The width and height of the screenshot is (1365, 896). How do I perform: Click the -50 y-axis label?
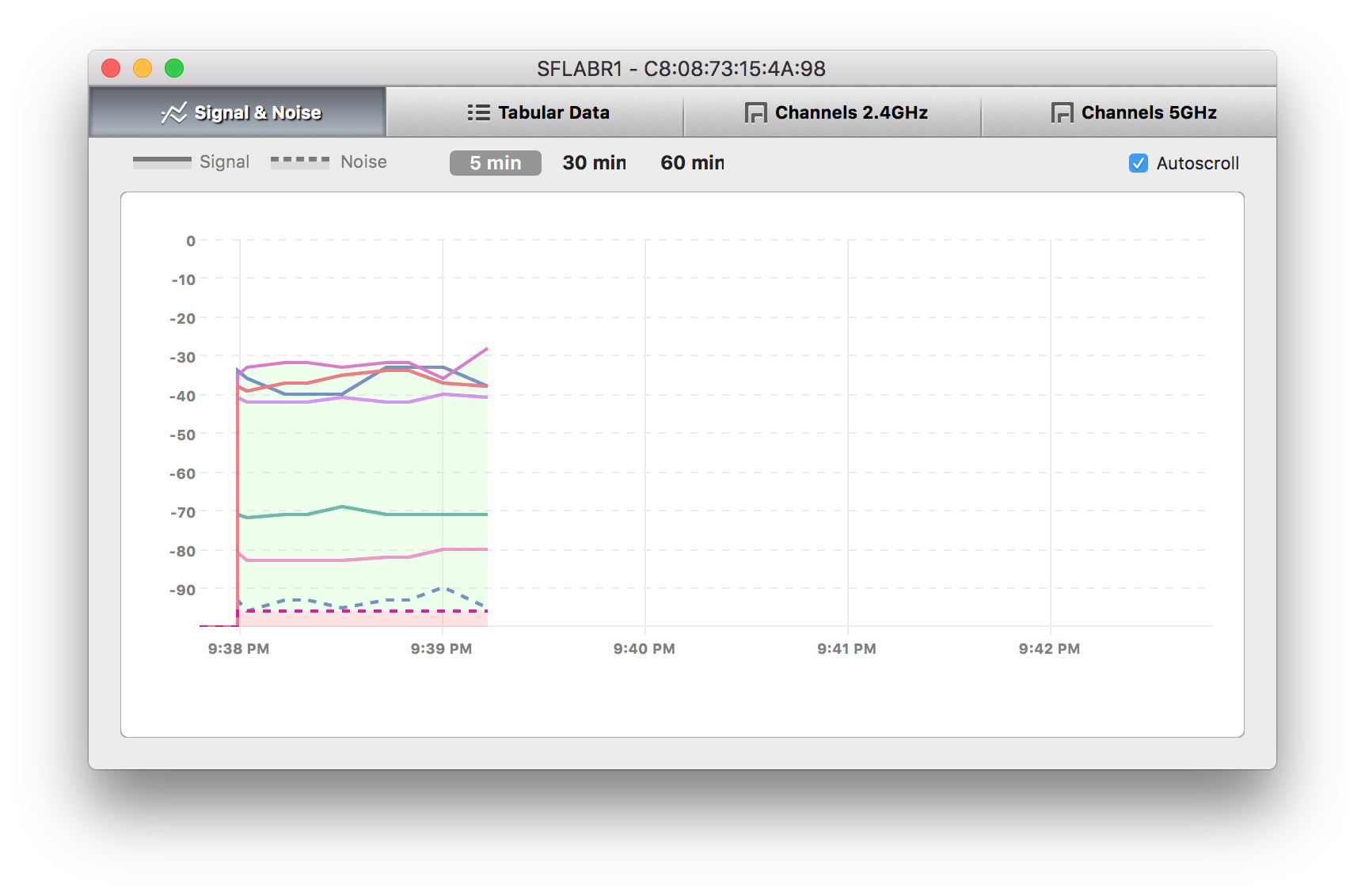click(x=182, y=435)
